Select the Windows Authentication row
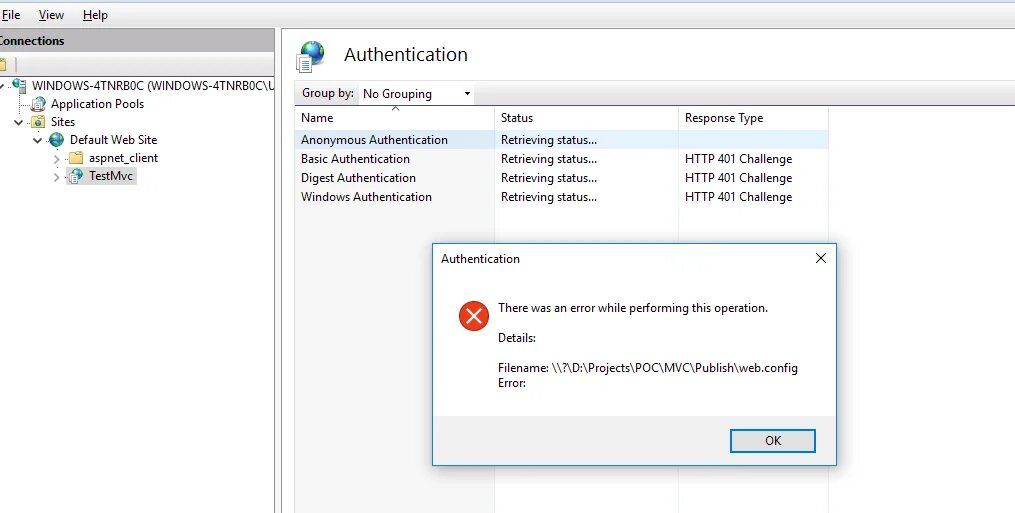This screenshot has width=1015, height=513. [x=366, y=197]
